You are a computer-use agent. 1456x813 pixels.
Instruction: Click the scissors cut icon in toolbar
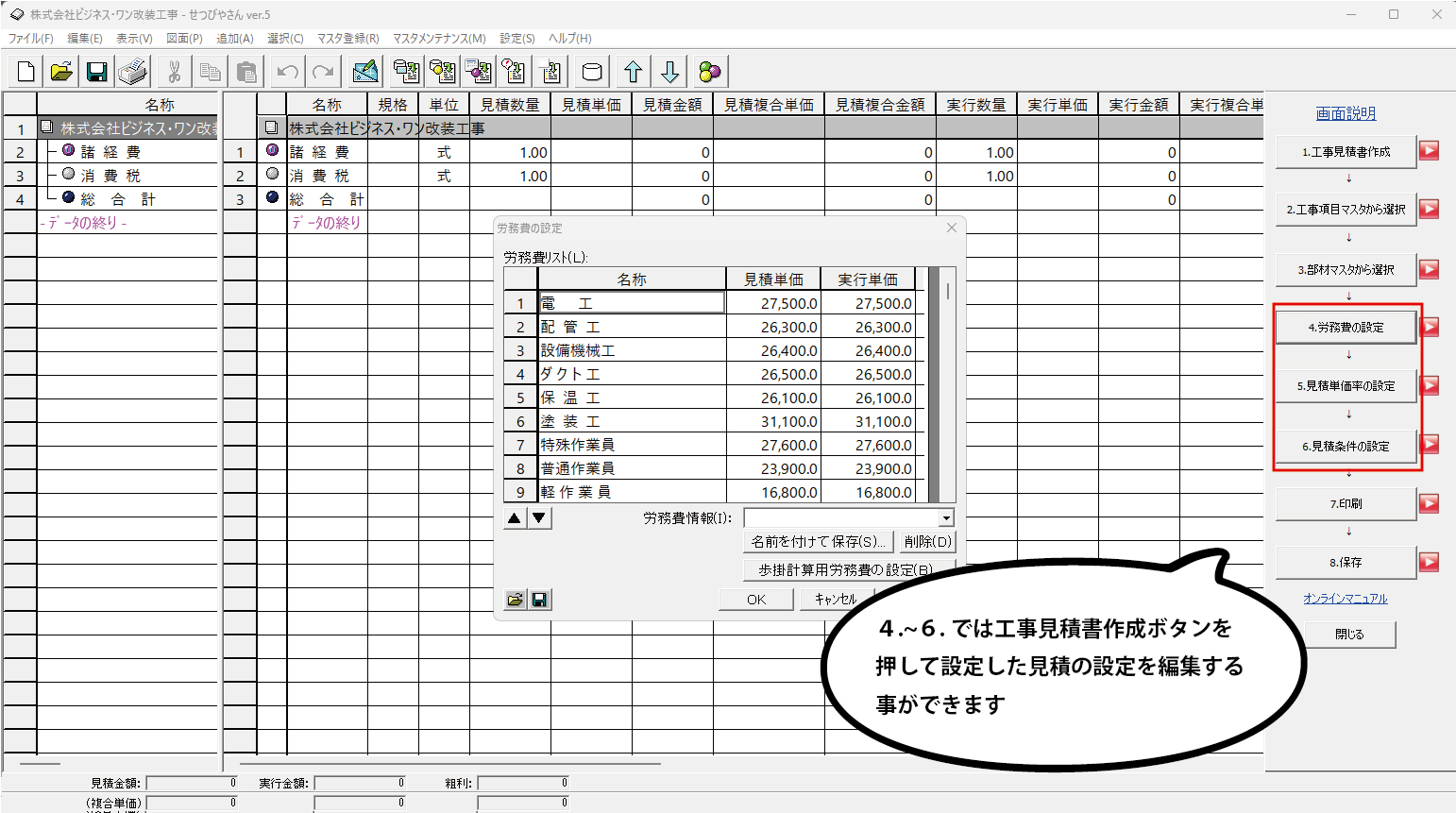click(x=175, y=72)
